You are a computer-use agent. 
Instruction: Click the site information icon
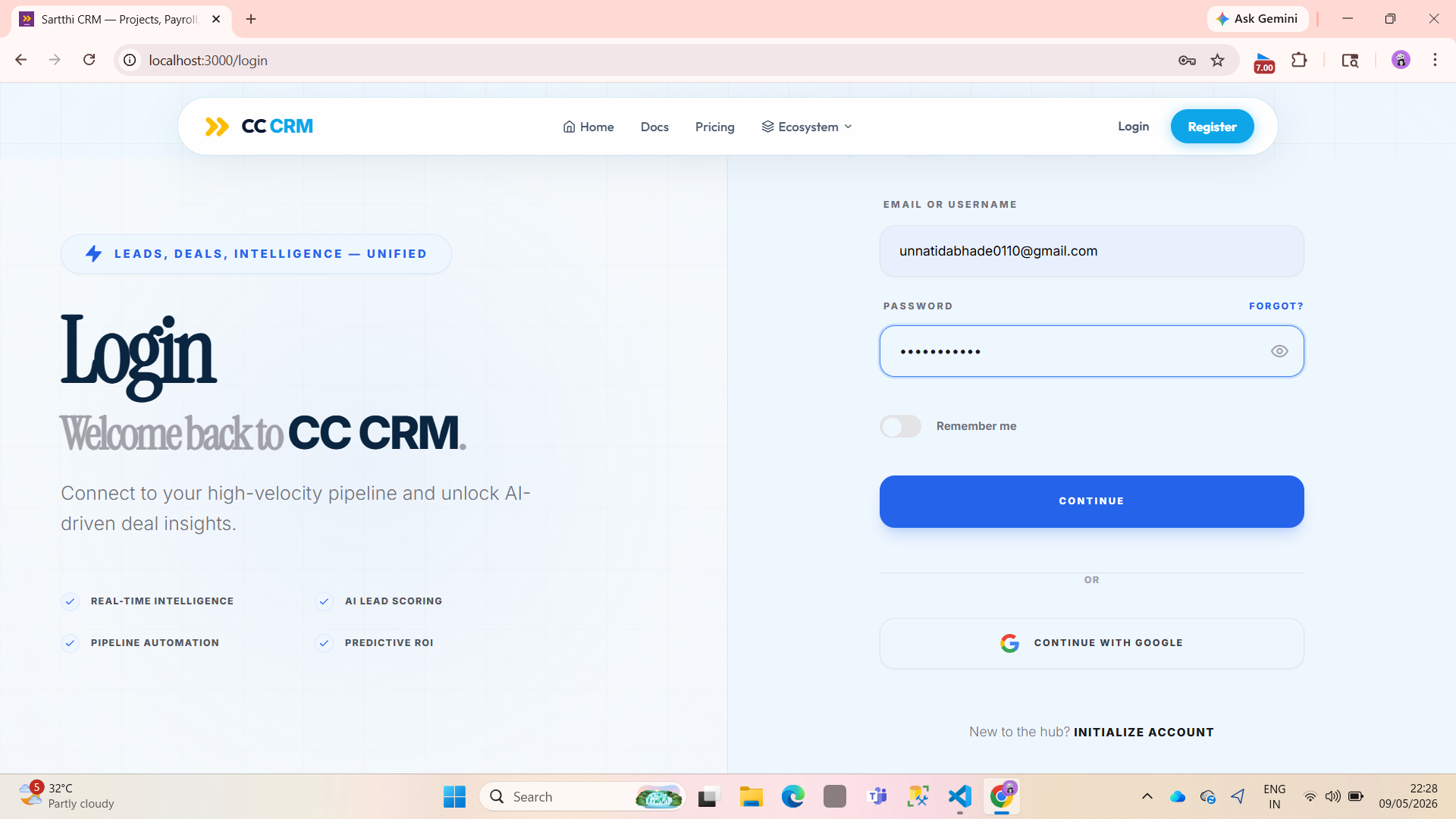click(x=130, y=60)
